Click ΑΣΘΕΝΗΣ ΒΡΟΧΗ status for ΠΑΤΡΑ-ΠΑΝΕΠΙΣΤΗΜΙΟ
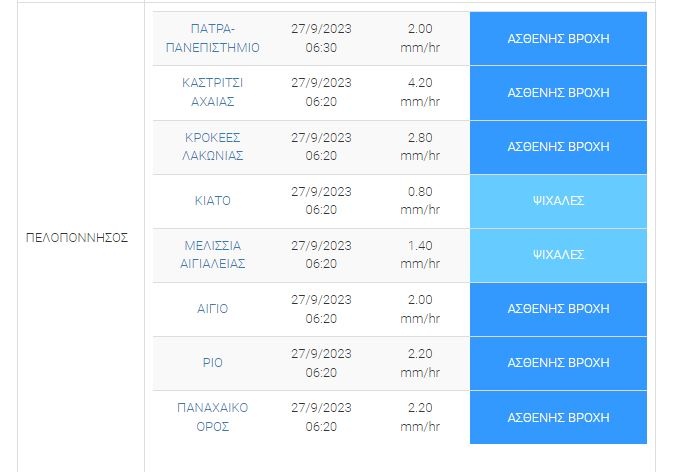The image size is (687, 472). 558,38
